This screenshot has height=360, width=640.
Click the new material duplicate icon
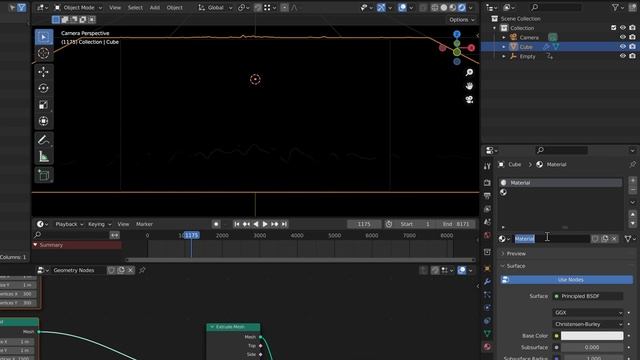pyautogui.click(x=604, y=239)
